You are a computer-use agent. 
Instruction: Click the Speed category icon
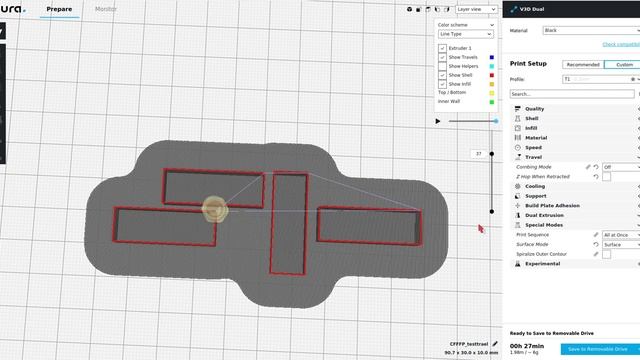point(518,147)
